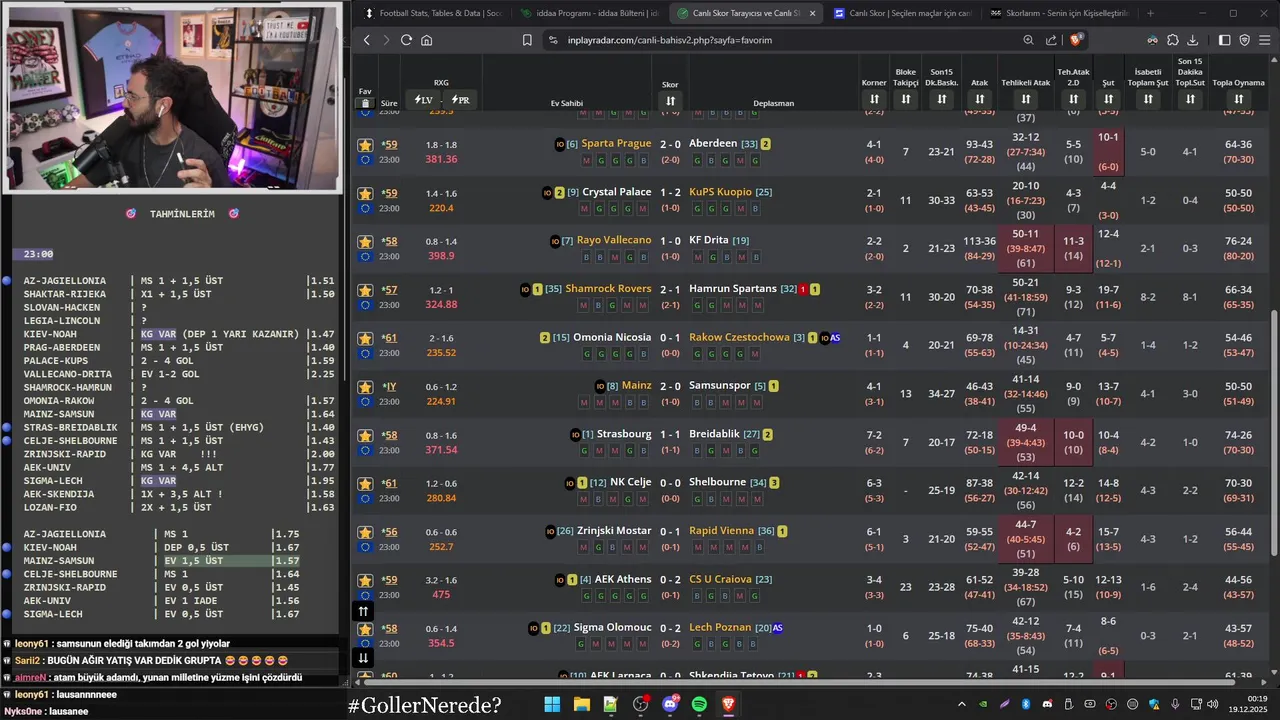The height and width of the screenshot is (720, 1280).
Task: Open the Brave Shields lion icon
Action: [x=1076, y=40]
